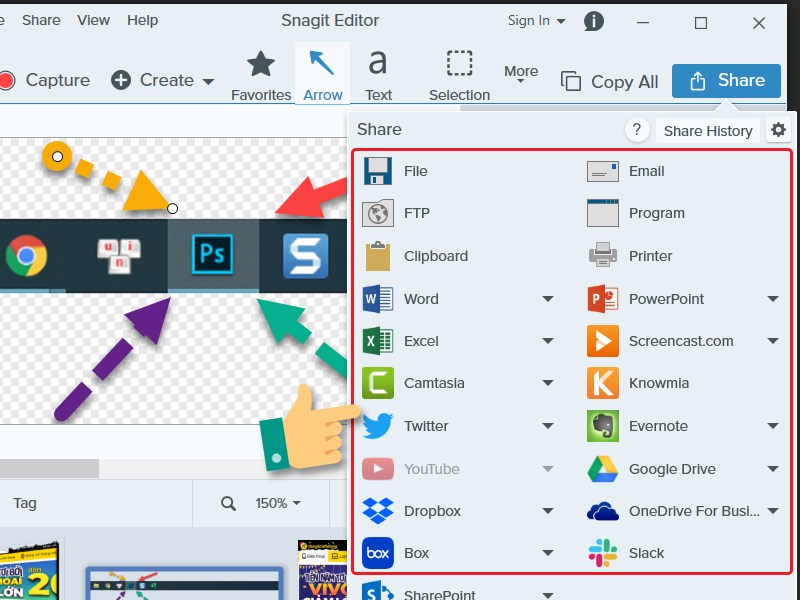The image size is (800, 600).
Task: Choose the FTP globe icon
Action: 378,213
